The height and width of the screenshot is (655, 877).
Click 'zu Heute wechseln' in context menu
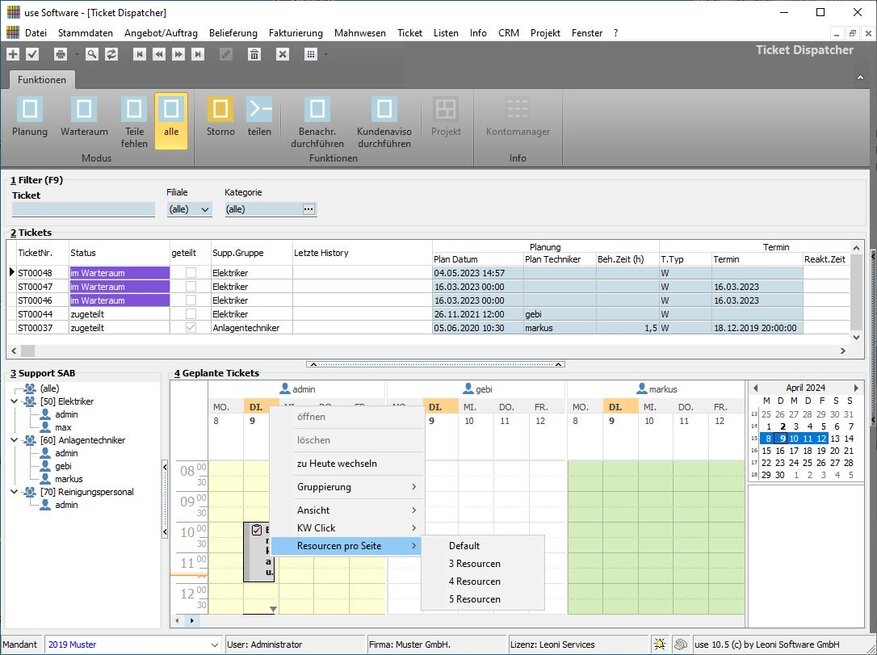coord(336,464)
